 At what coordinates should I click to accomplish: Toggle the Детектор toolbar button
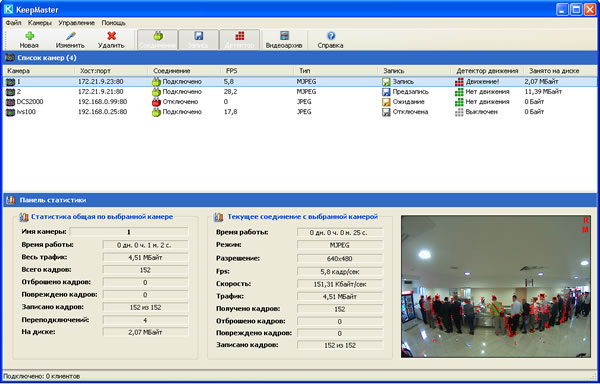(x=239, y=40)
